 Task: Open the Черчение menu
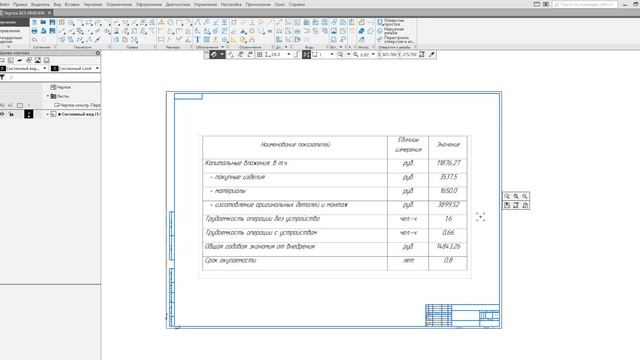click(93, 4)
